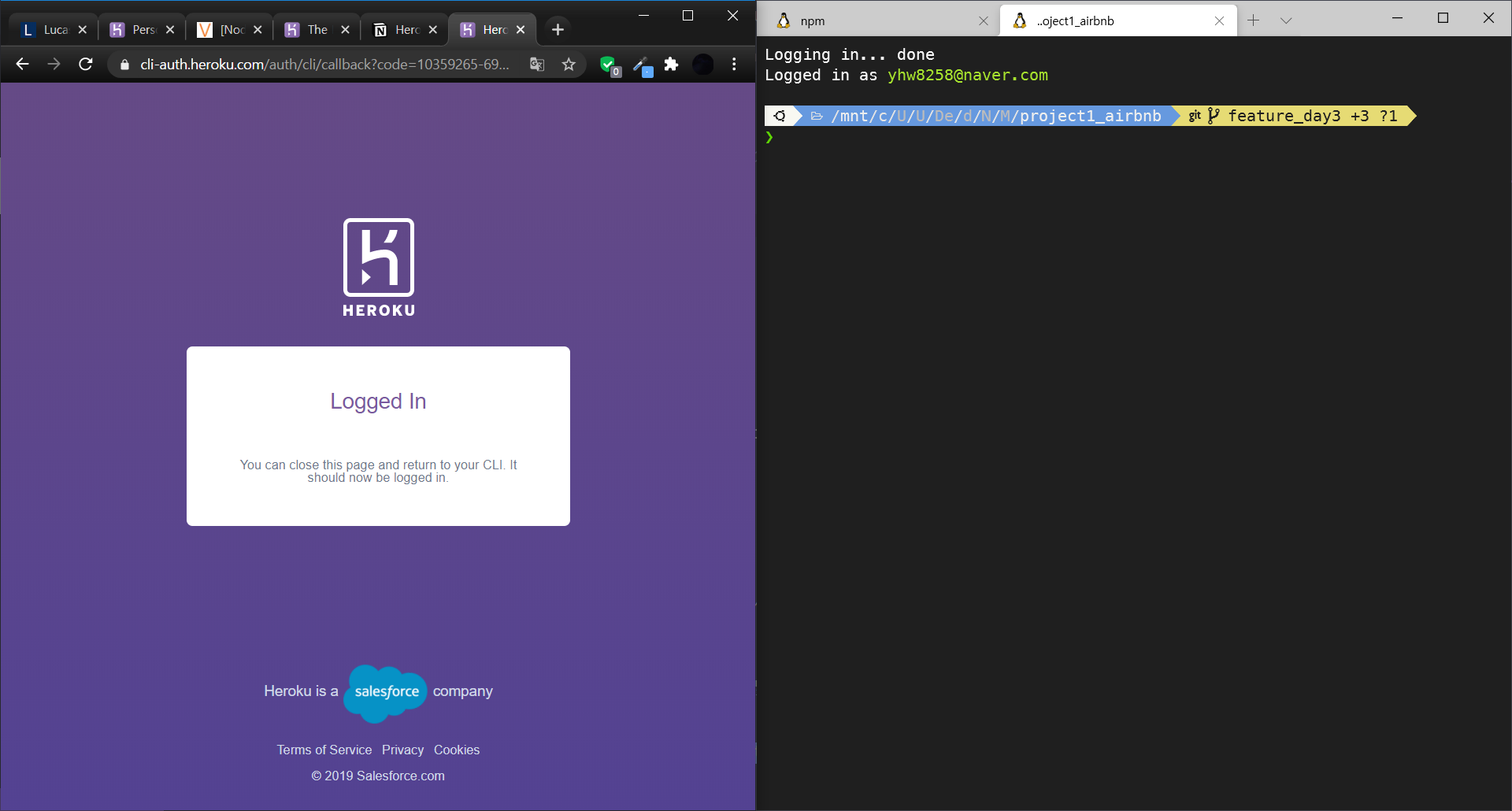Close the Pers tab
The height and width of the screenshot is (811, 1512).
pos(170,29)
